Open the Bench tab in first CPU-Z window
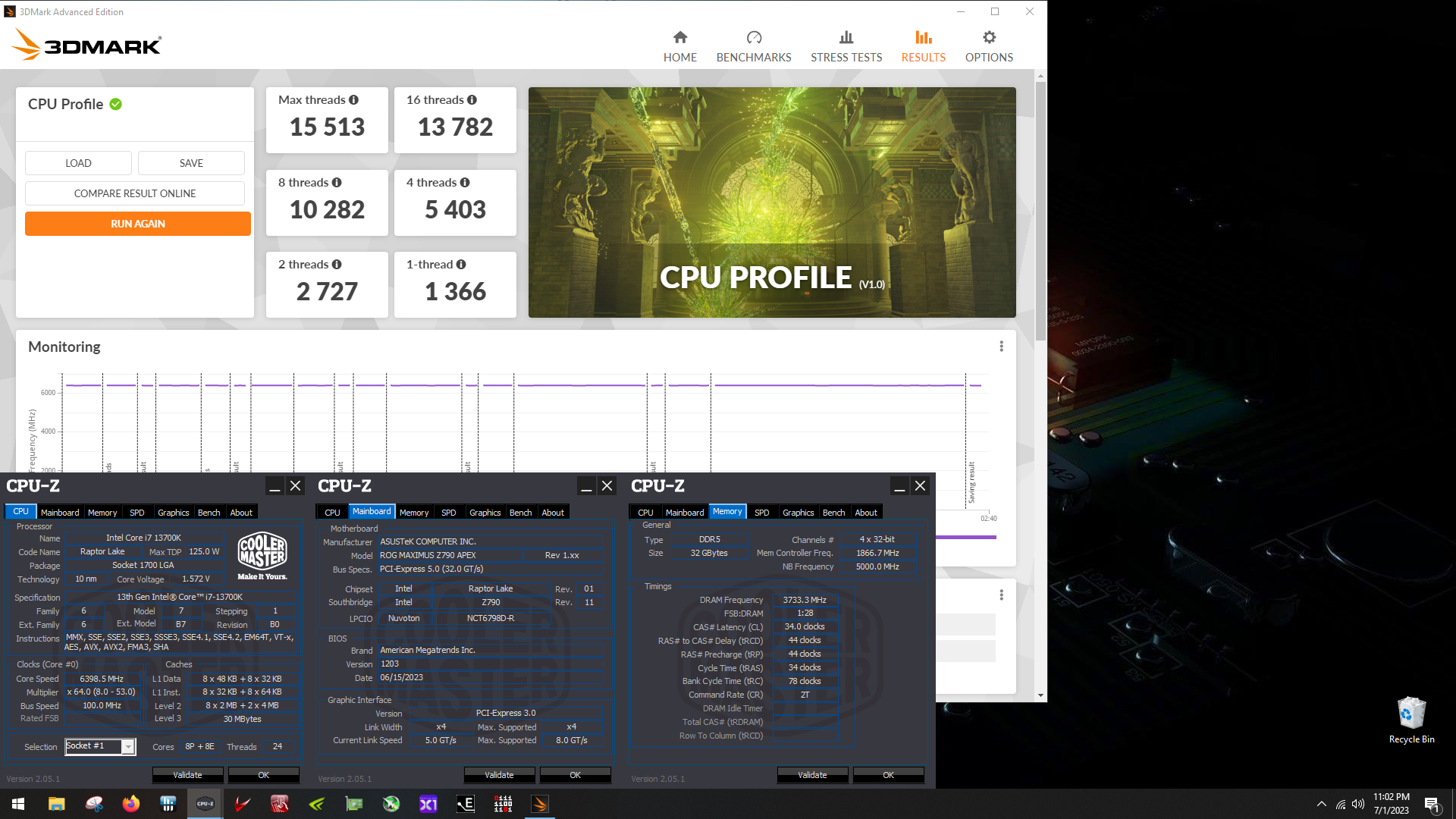 click(209, 513)
